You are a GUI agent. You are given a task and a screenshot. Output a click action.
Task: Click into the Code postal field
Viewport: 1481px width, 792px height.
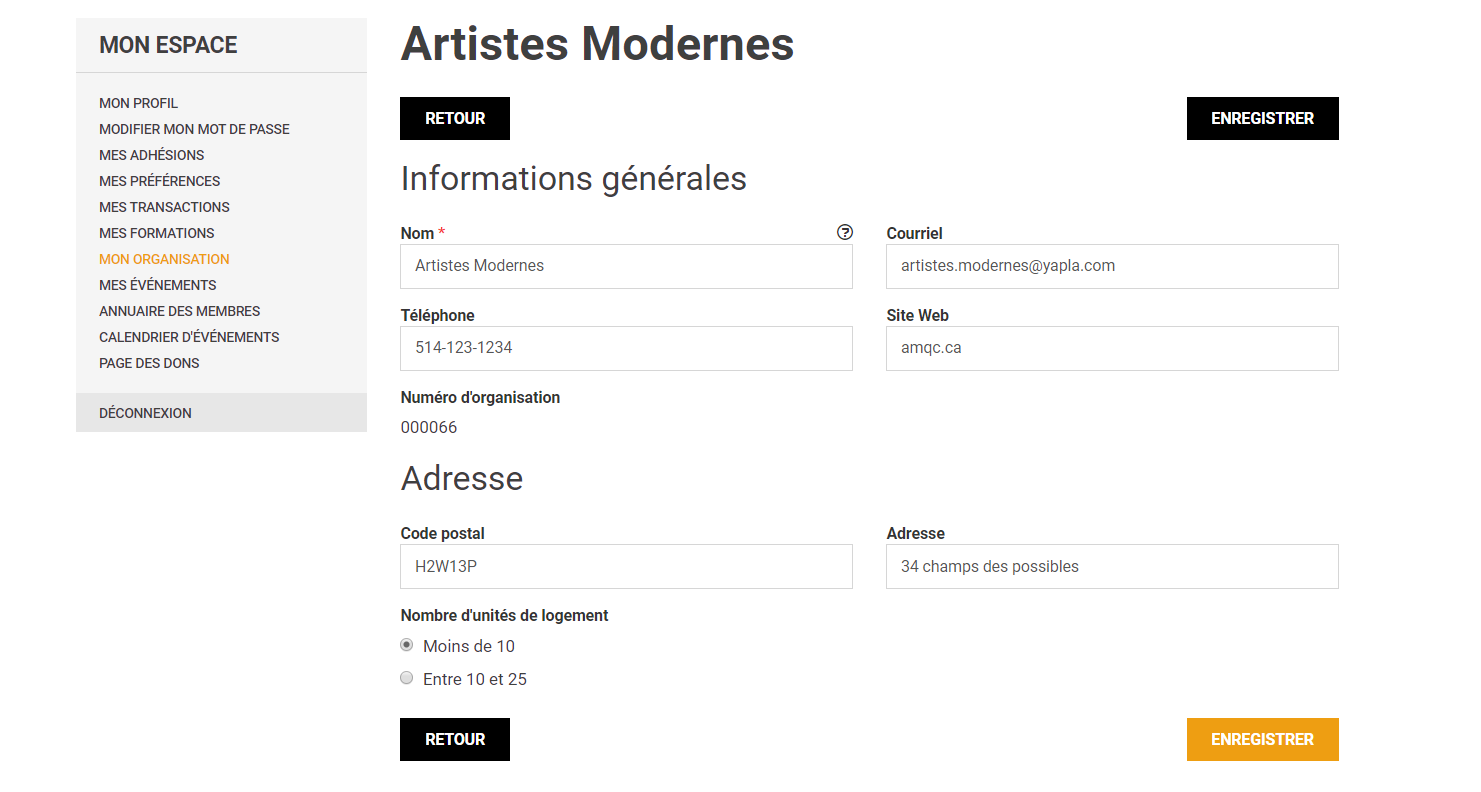626,566
